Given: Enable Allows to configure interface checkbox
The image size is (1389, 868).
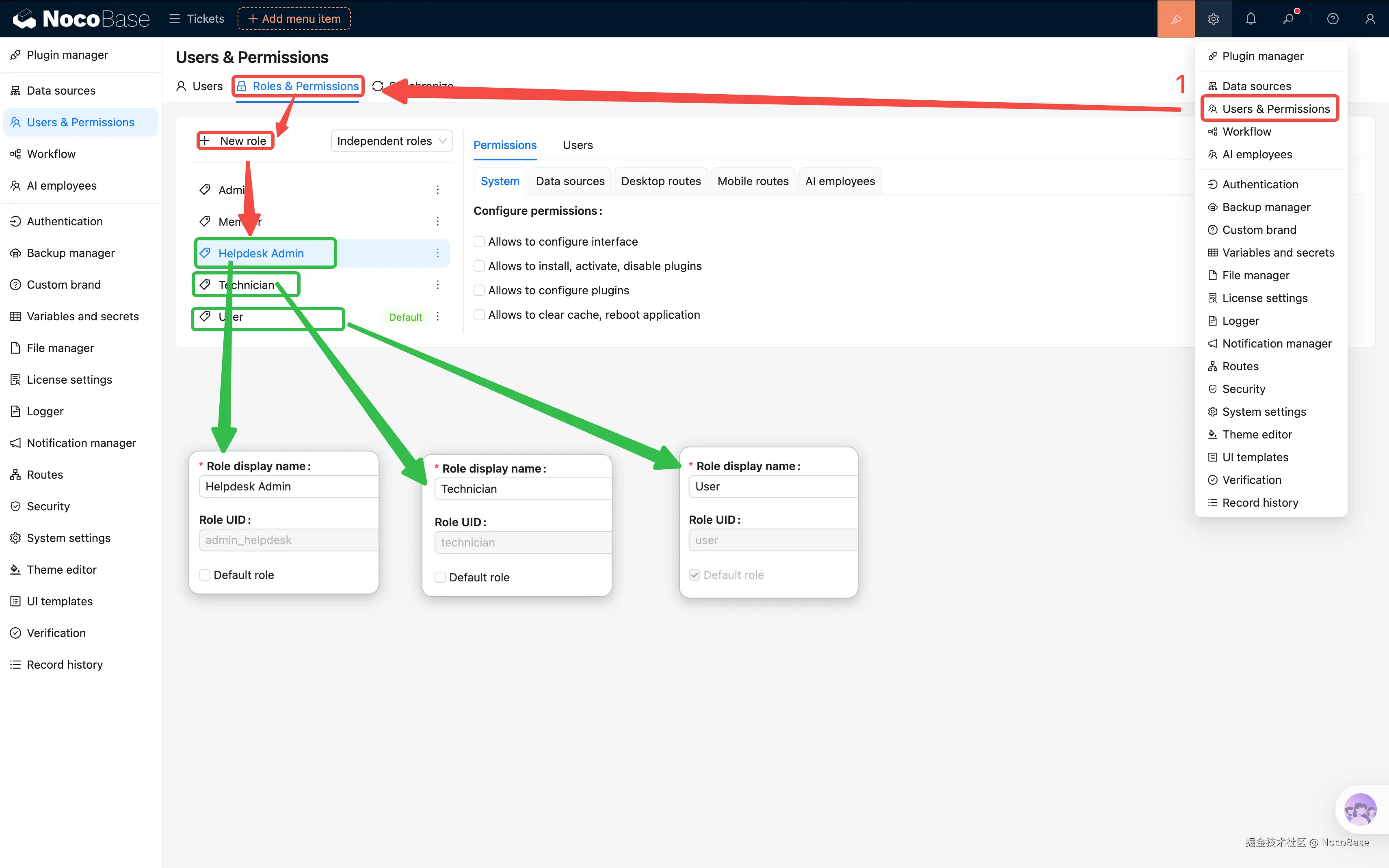Looking at the screenshot, I should [x=479, y=242].
